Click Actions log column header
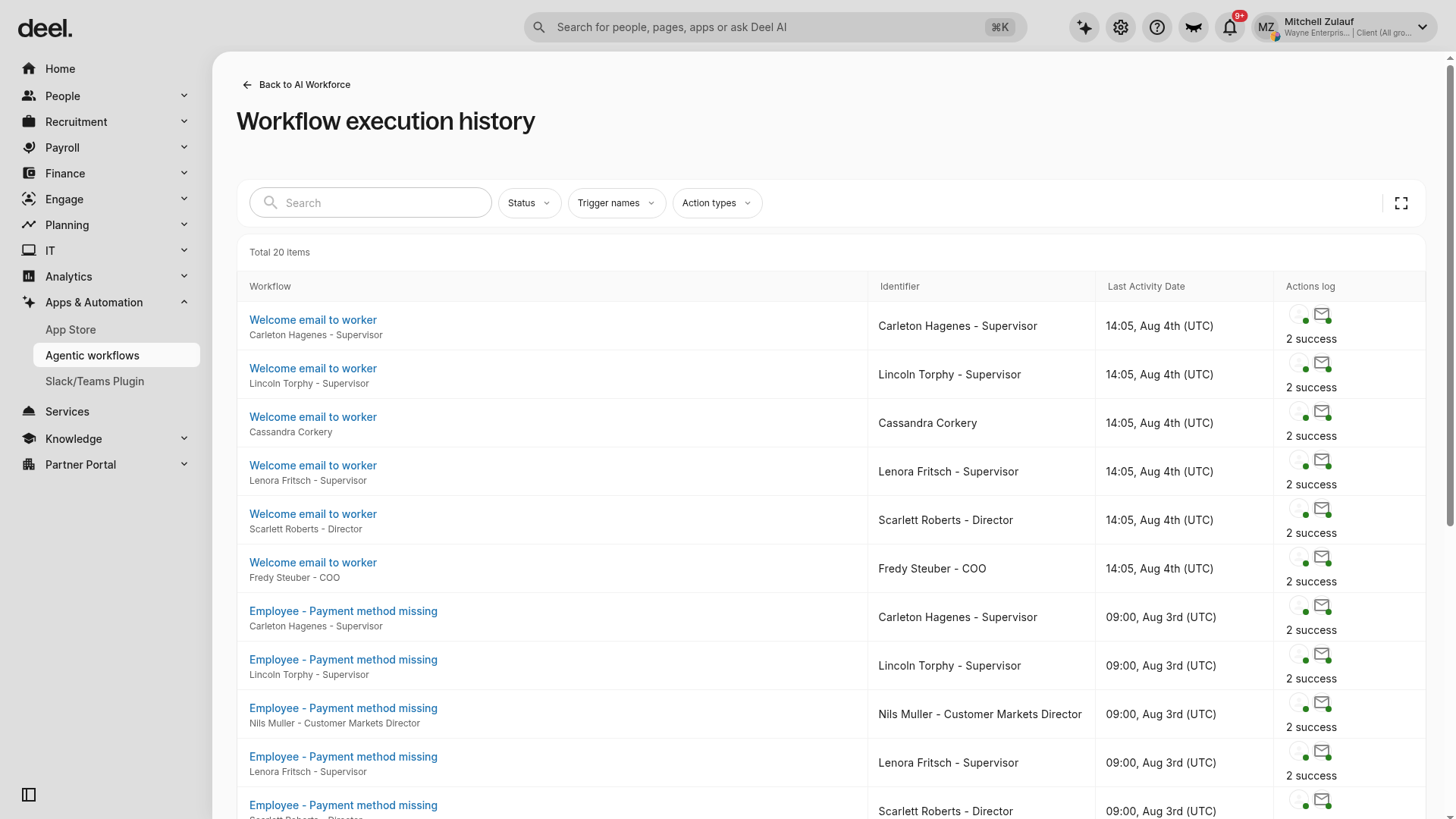The height and width of the screenshot is (819, 1456). [x=1310, y=287]
